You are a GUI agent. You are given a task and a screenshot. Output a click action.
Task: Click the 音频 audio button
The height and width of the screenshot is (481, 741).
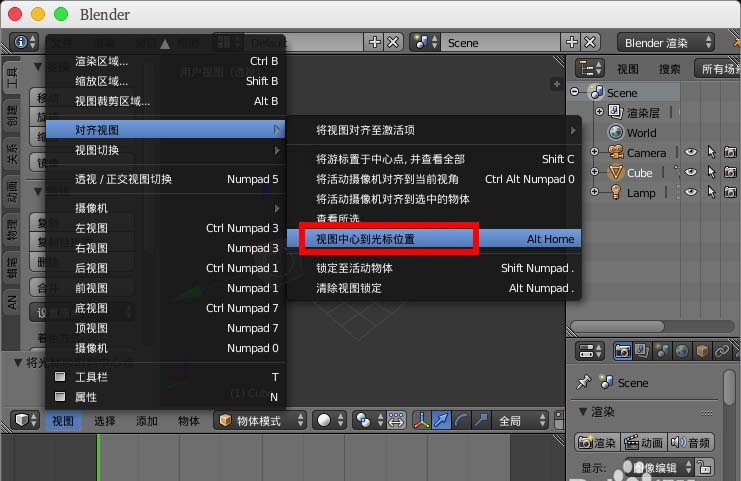(690, 442)
